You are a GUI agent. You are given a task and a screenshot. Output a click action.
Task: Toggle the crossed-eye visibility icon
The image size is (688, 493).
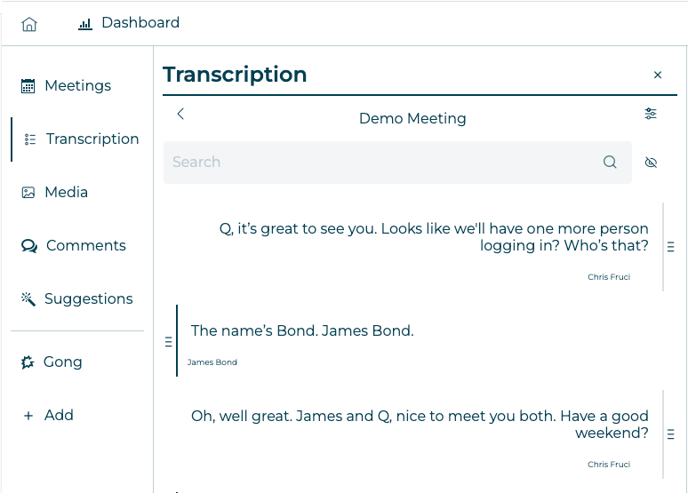(x=651, y=162)
